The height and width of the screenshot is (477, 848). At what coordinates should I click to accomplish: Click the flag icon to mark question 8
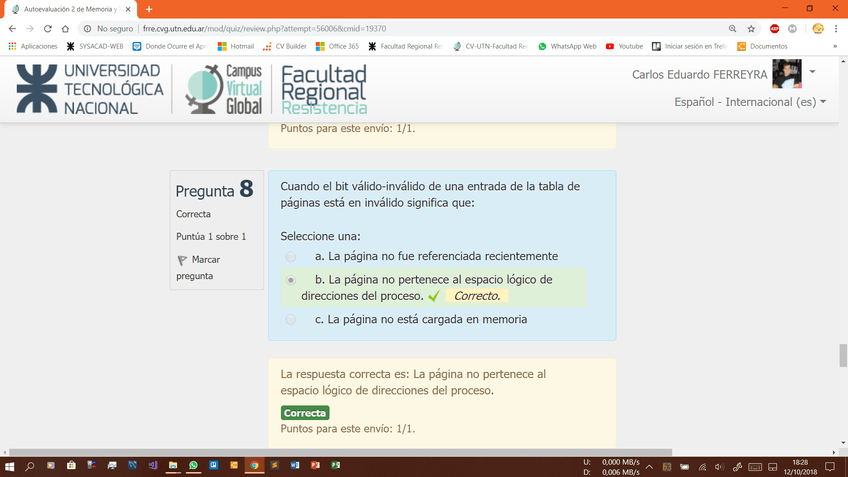tap(182, 260)
